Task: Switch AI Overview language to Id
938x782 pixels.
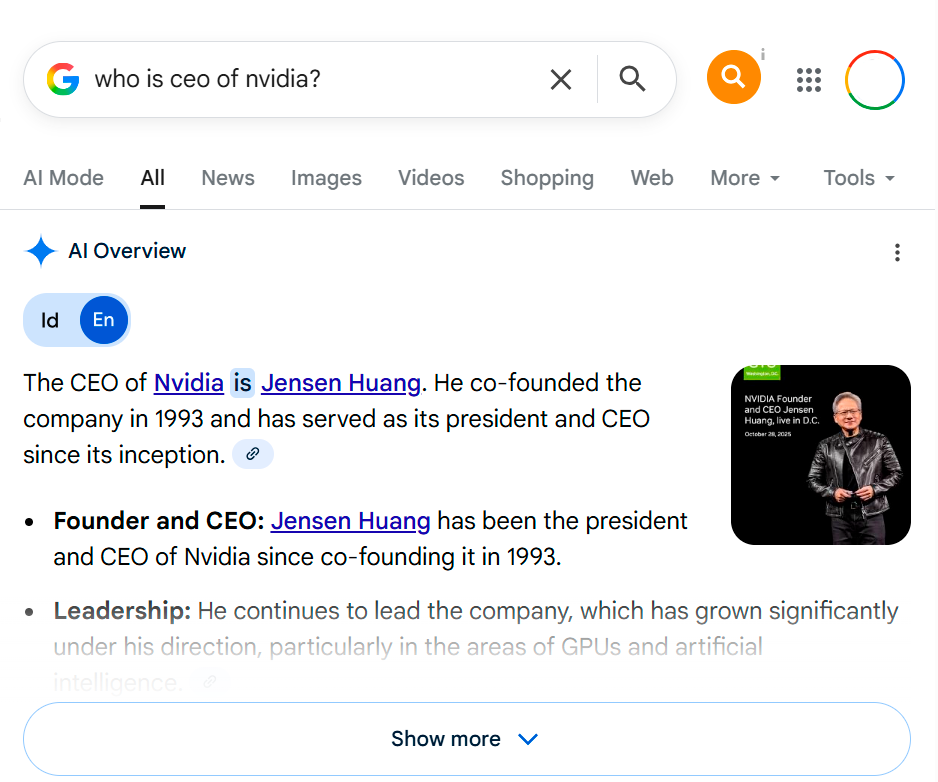Action: pyautogui.click(x=50, y=320)
